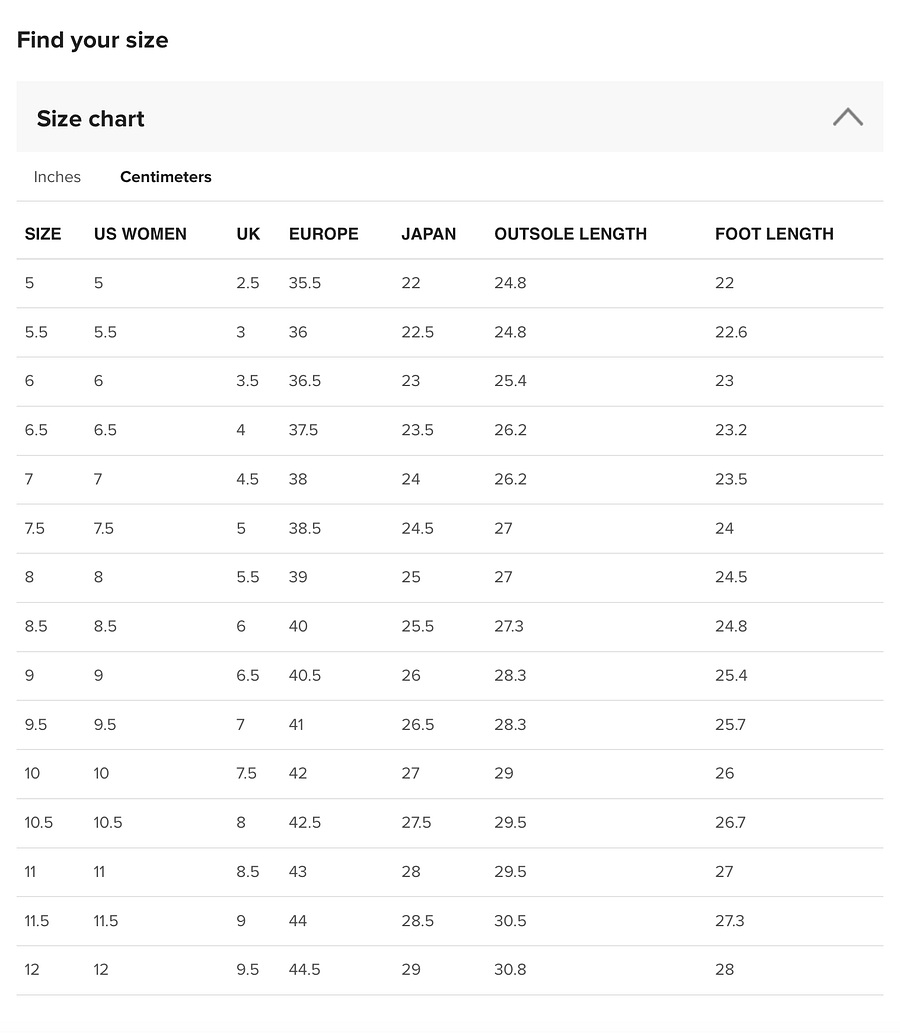Click Japan size 26.5 cell

(x=418, y=724)
